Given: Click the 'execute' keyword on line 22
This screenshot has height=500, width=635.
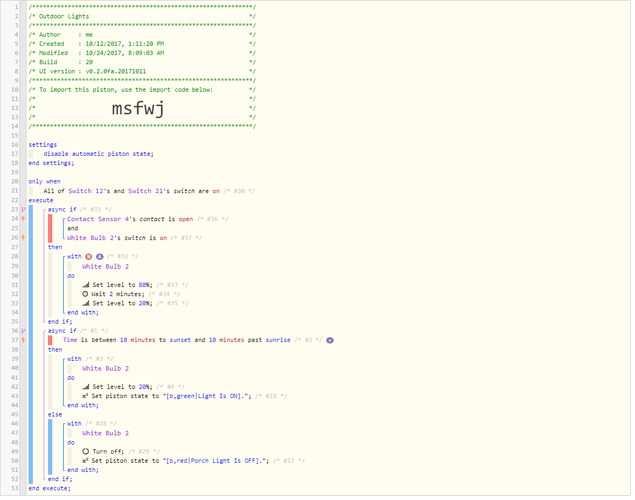Looking at the screenshot, I should (41, 200).
